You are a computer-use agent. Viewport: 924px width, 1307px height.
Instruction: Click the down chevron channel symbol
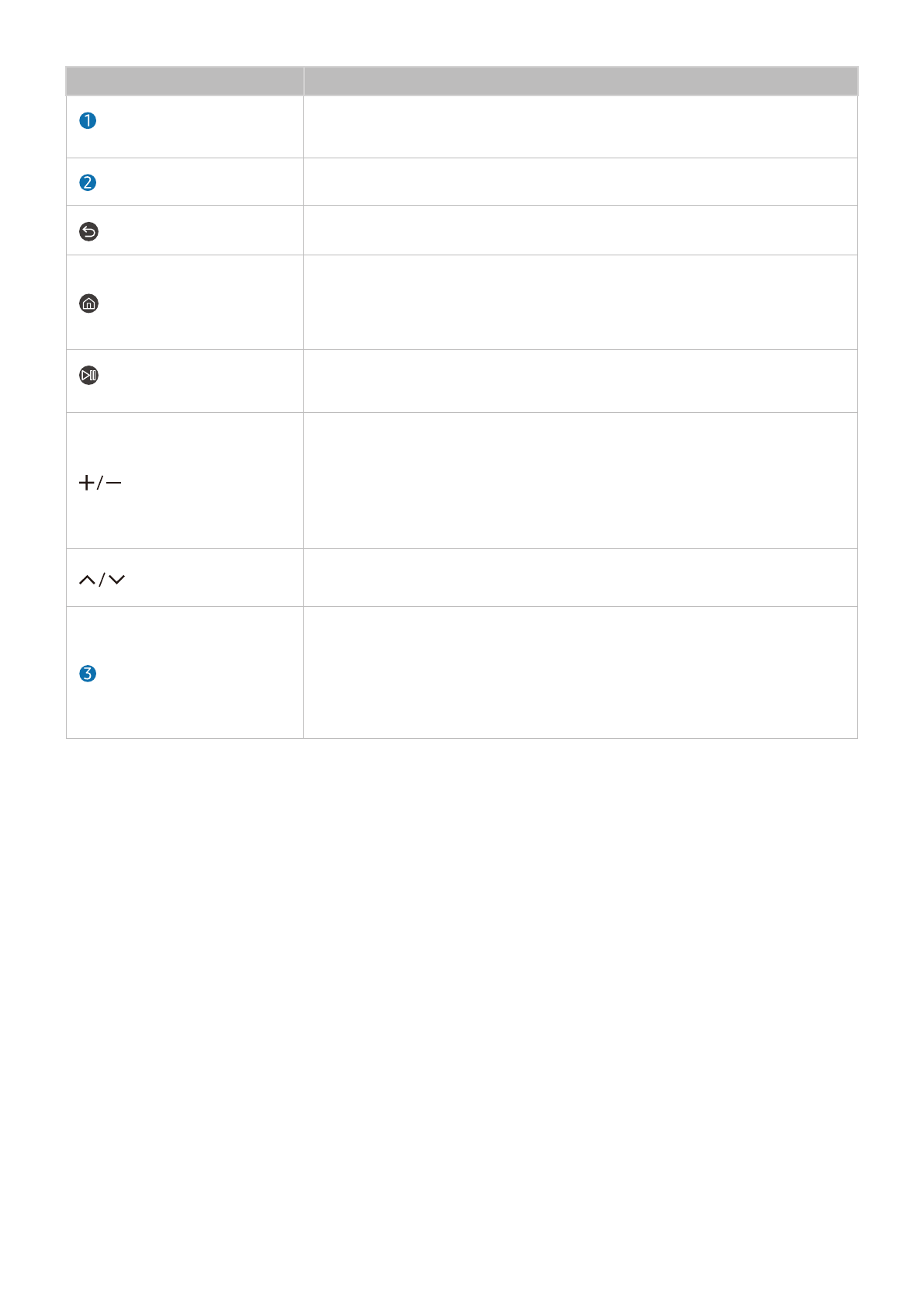[x=117, y=580]
